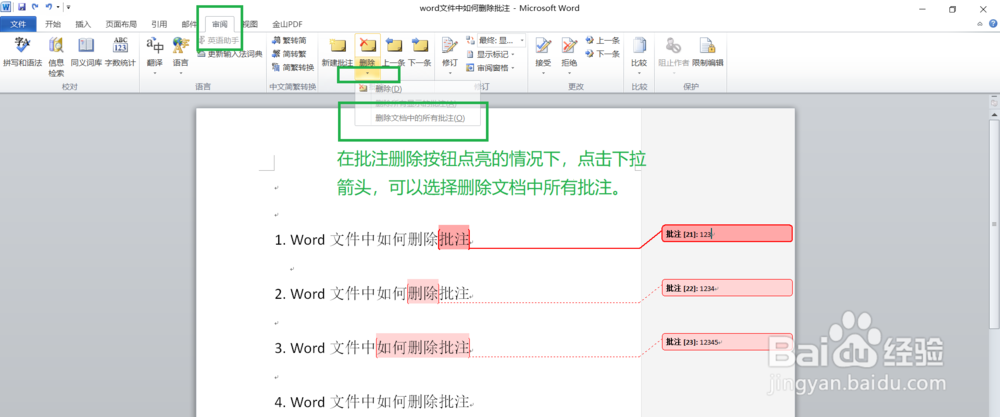Screen dimensions: 1000x417
Task: Switch to the 引用 tab
Action: coord(159,24)
